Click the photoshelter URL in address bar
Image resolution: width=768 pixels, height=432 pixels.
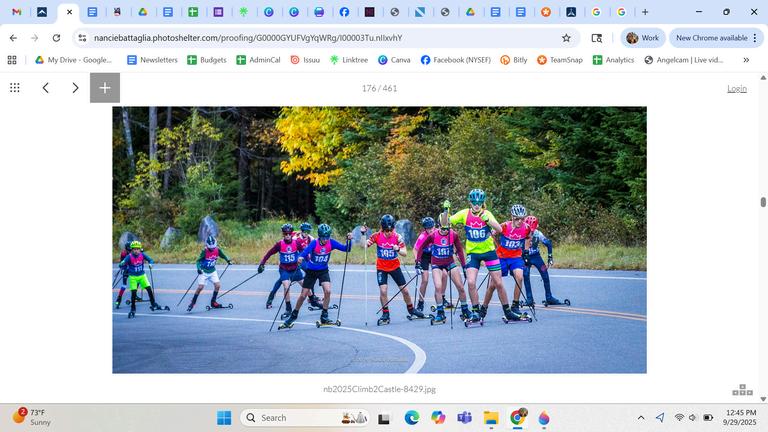(x=248, y=38)
